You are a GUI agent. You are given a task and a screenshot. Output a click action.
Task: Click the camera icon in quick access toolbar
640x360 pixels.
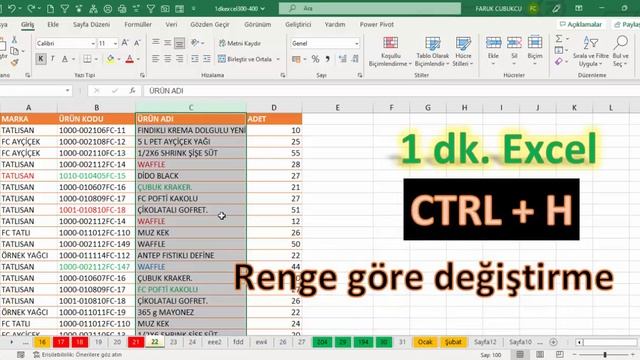165,8
